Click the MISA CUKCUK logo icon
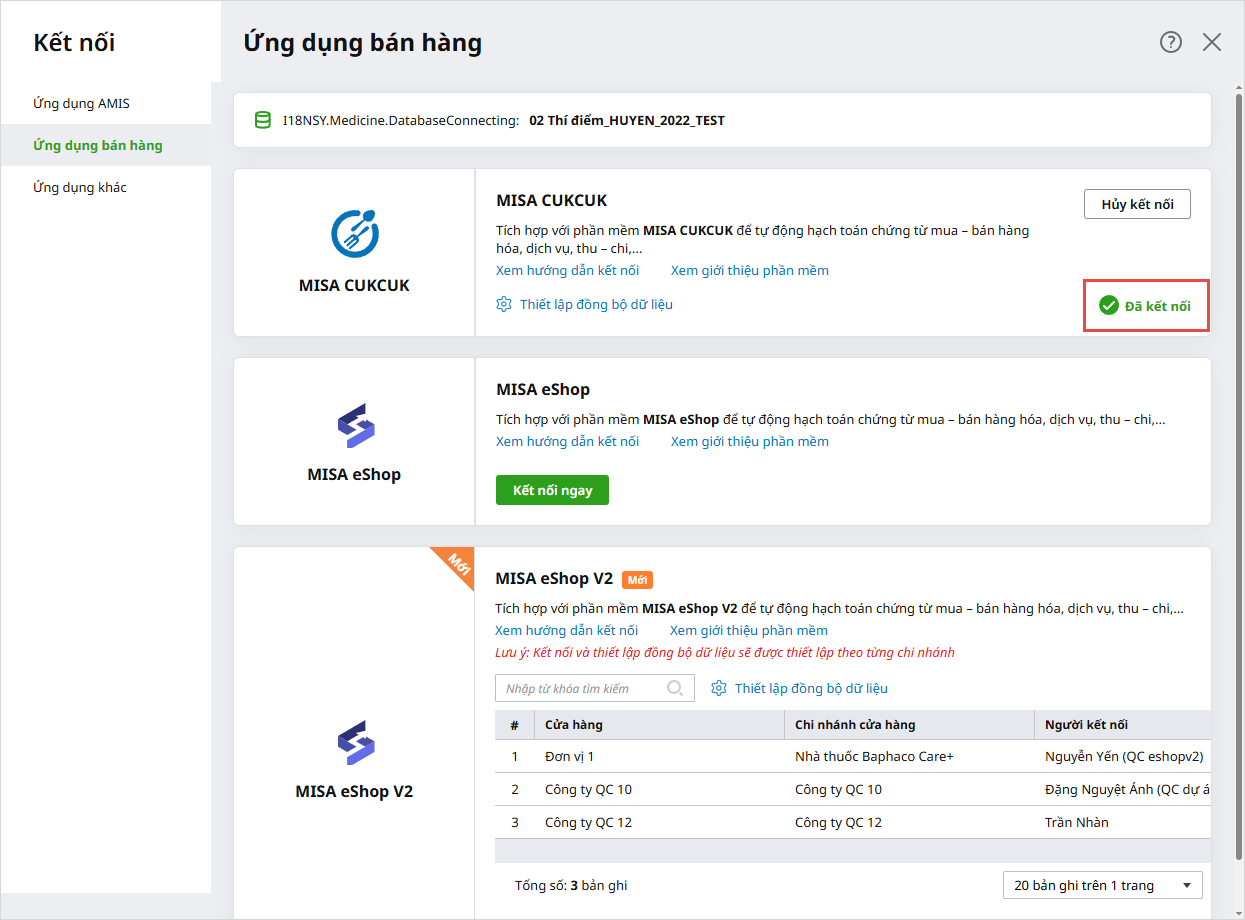 355,233
